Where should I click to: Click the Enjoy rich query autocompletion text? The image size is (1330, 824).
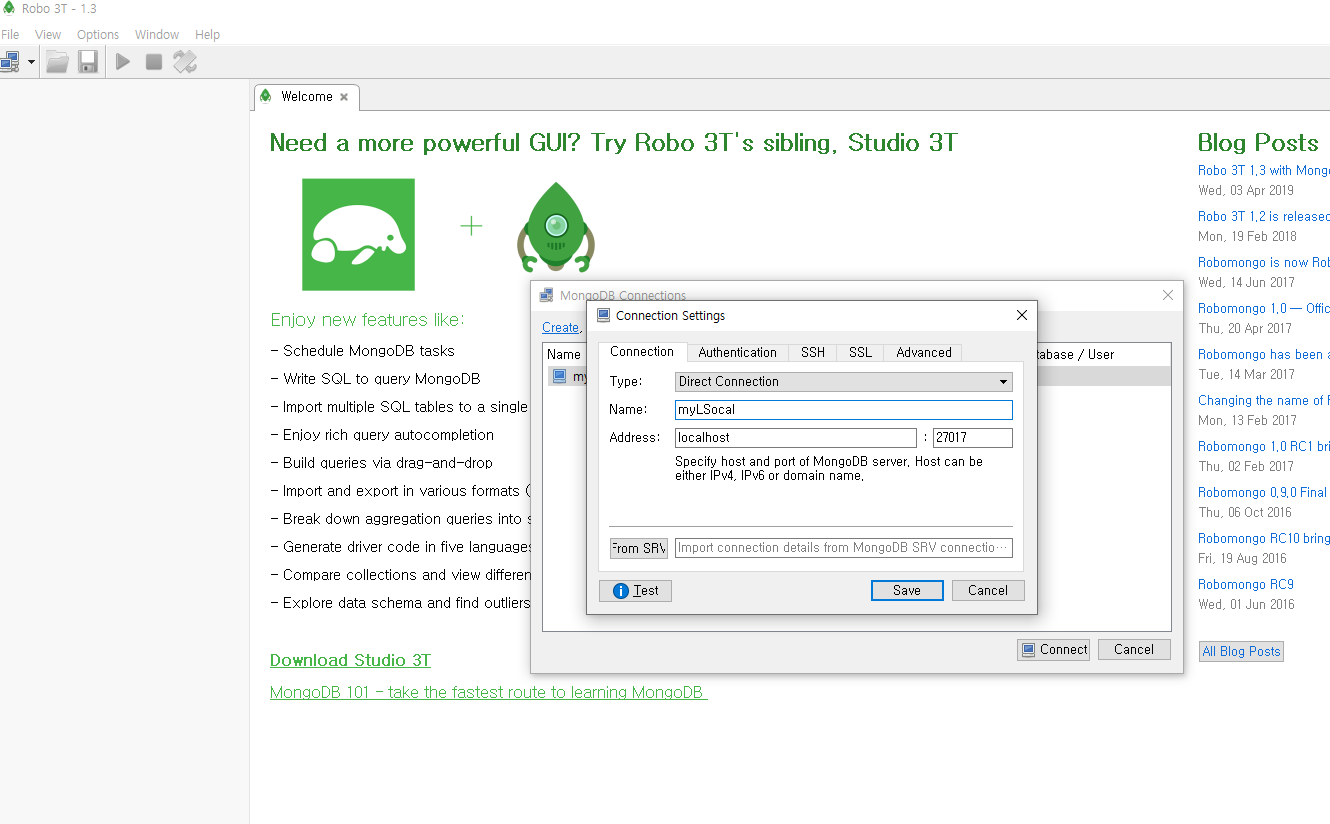388,435
